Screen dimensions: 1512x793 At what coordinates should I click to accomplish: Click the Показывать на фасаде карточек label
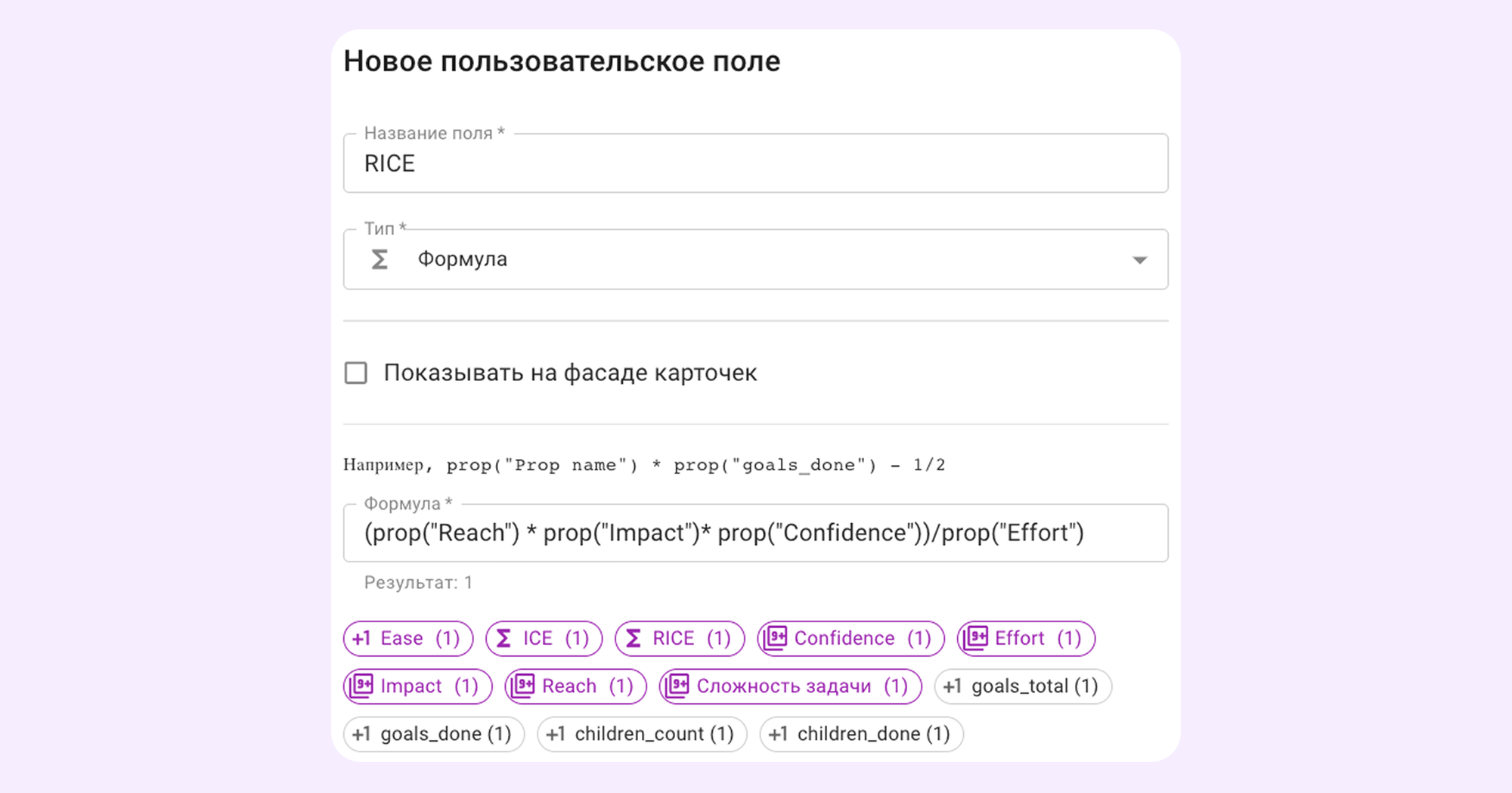click(570, 373)
